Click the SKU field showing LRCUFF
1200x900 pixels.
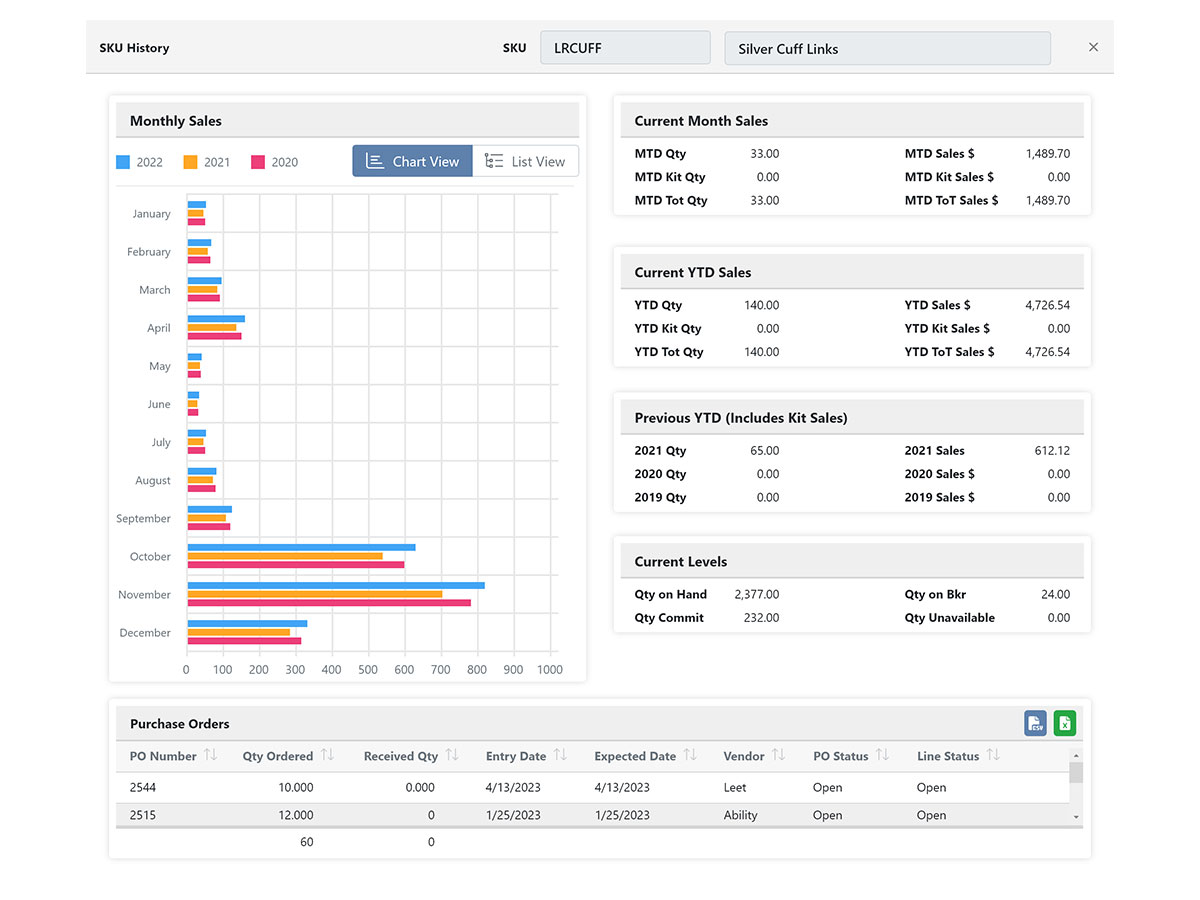625,47
